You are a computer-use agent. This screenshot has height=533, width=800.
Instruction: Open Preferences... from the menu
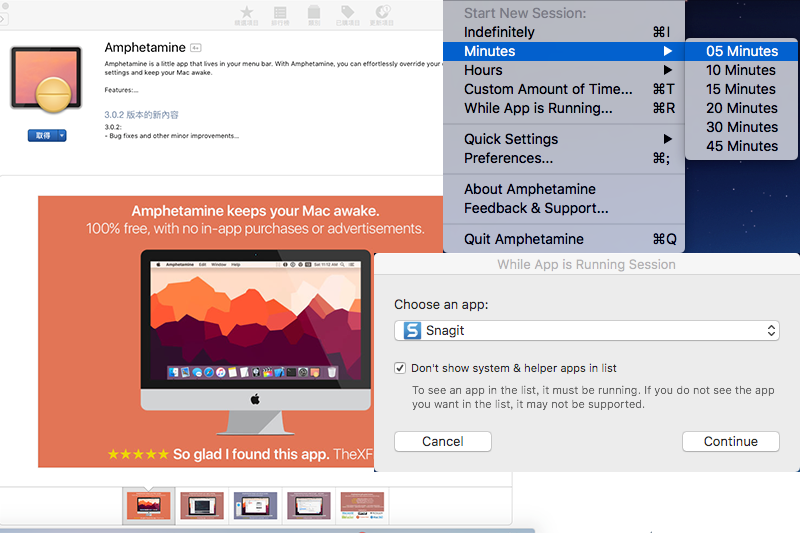[564, 158]
